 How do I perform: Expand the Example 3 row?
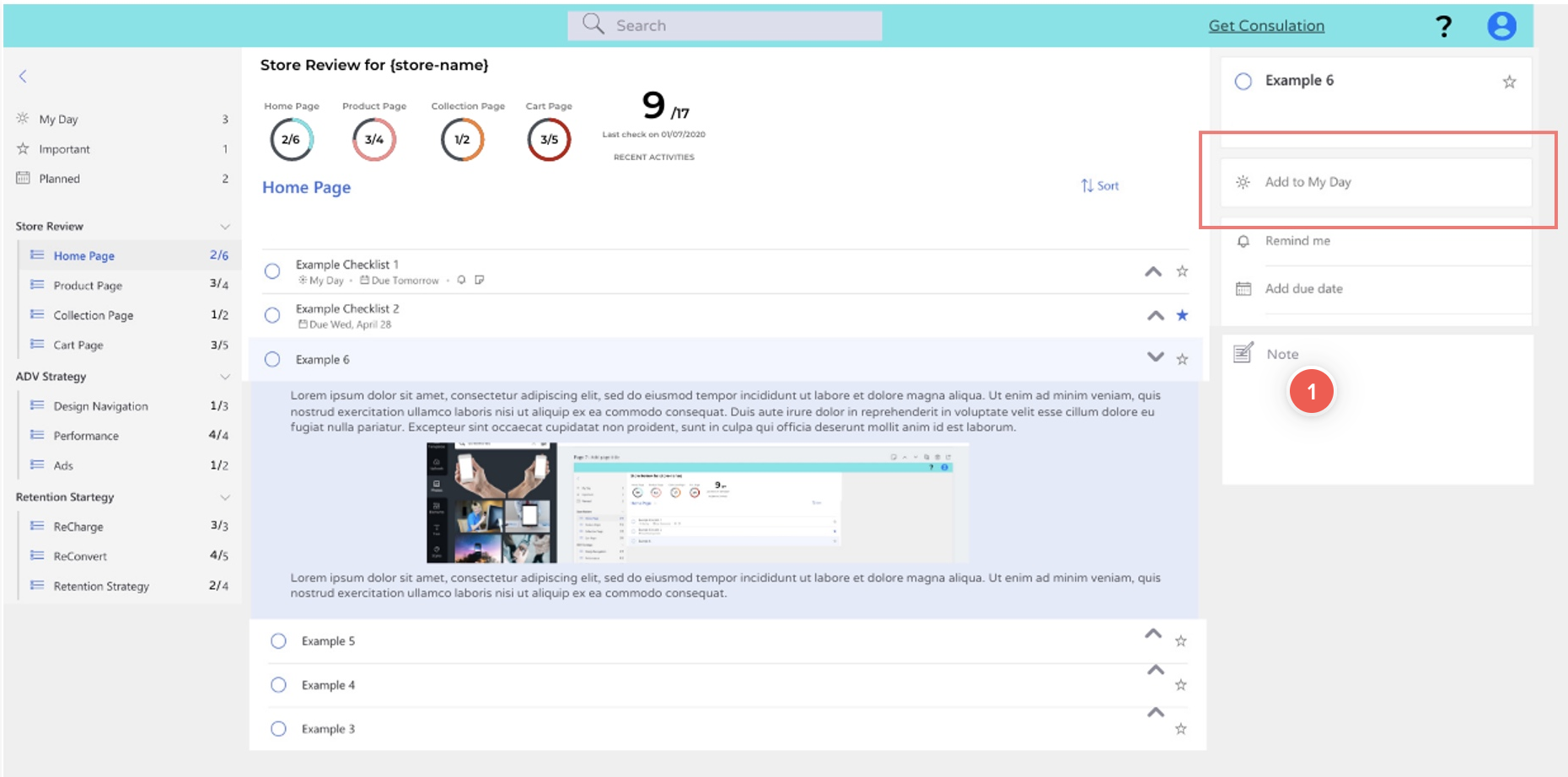coord(1156,712)
